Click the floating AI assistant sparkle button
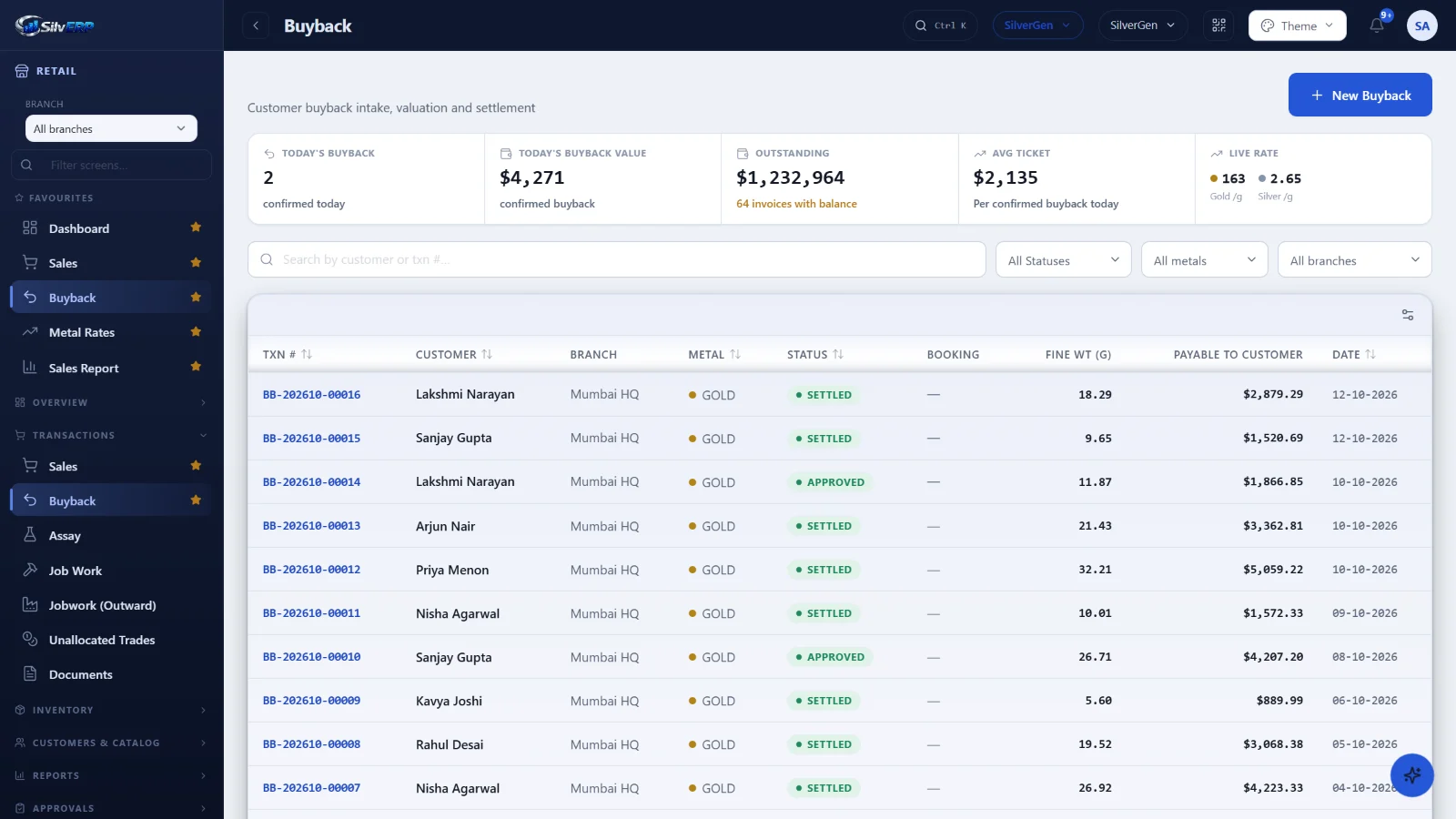The height and width of the screenshot is (819, 1456). click(1412, 775)
